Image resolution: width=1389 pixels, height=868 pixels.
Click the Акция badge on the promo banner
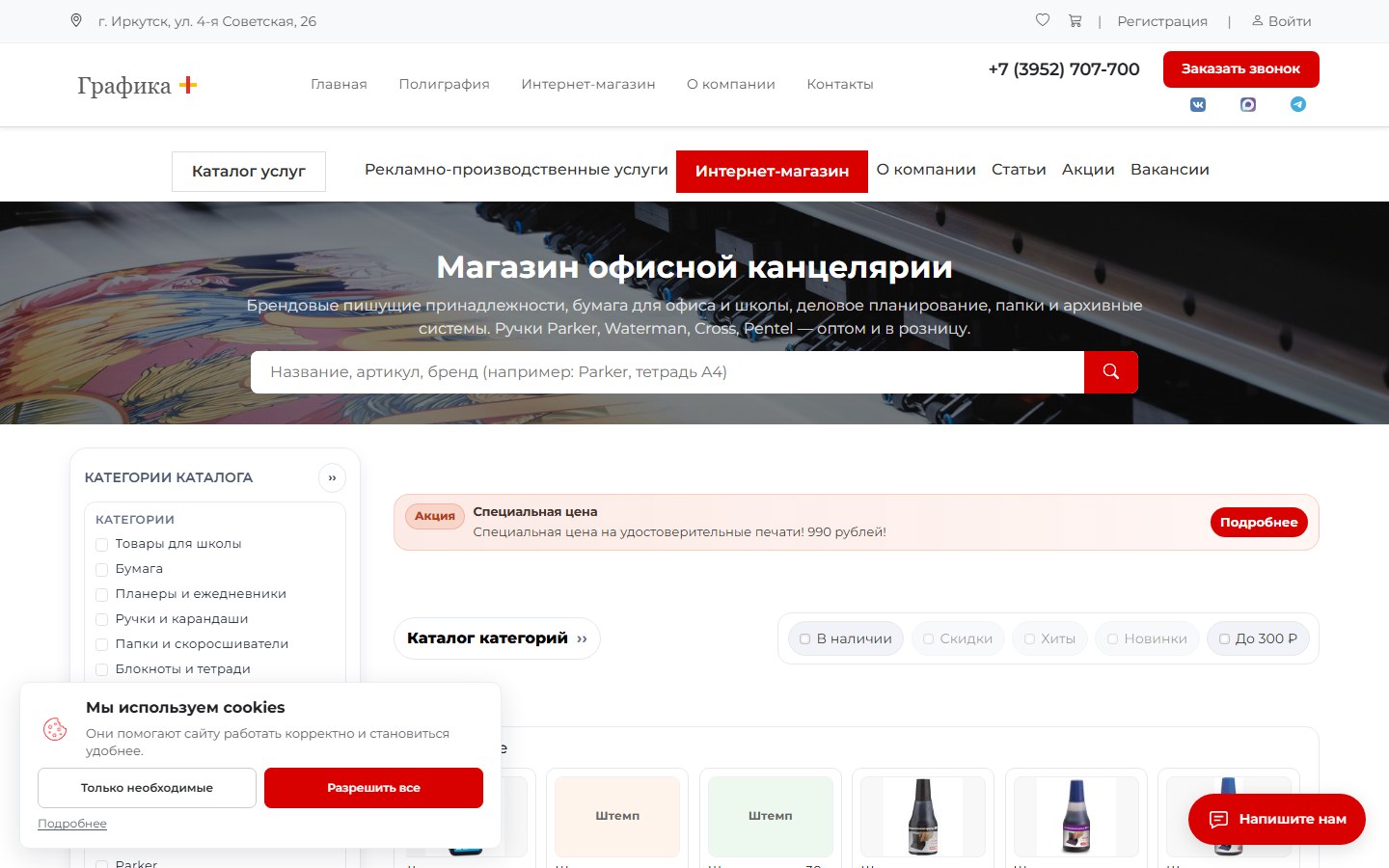pyautogui.click(x=435, y=516)
